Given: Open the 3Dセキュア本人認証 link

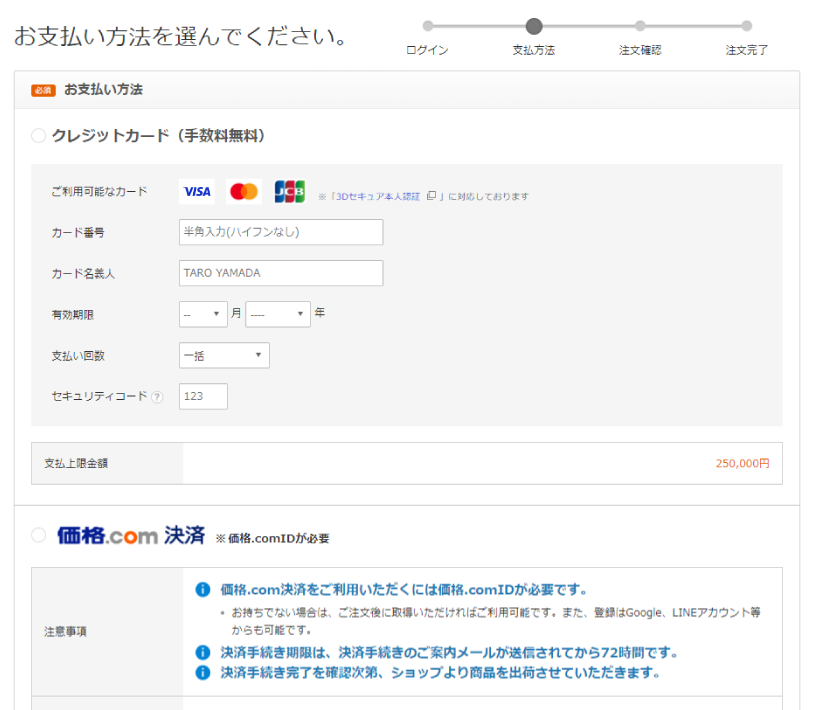Looking at the screenshot, I should [x=377, y=197].
